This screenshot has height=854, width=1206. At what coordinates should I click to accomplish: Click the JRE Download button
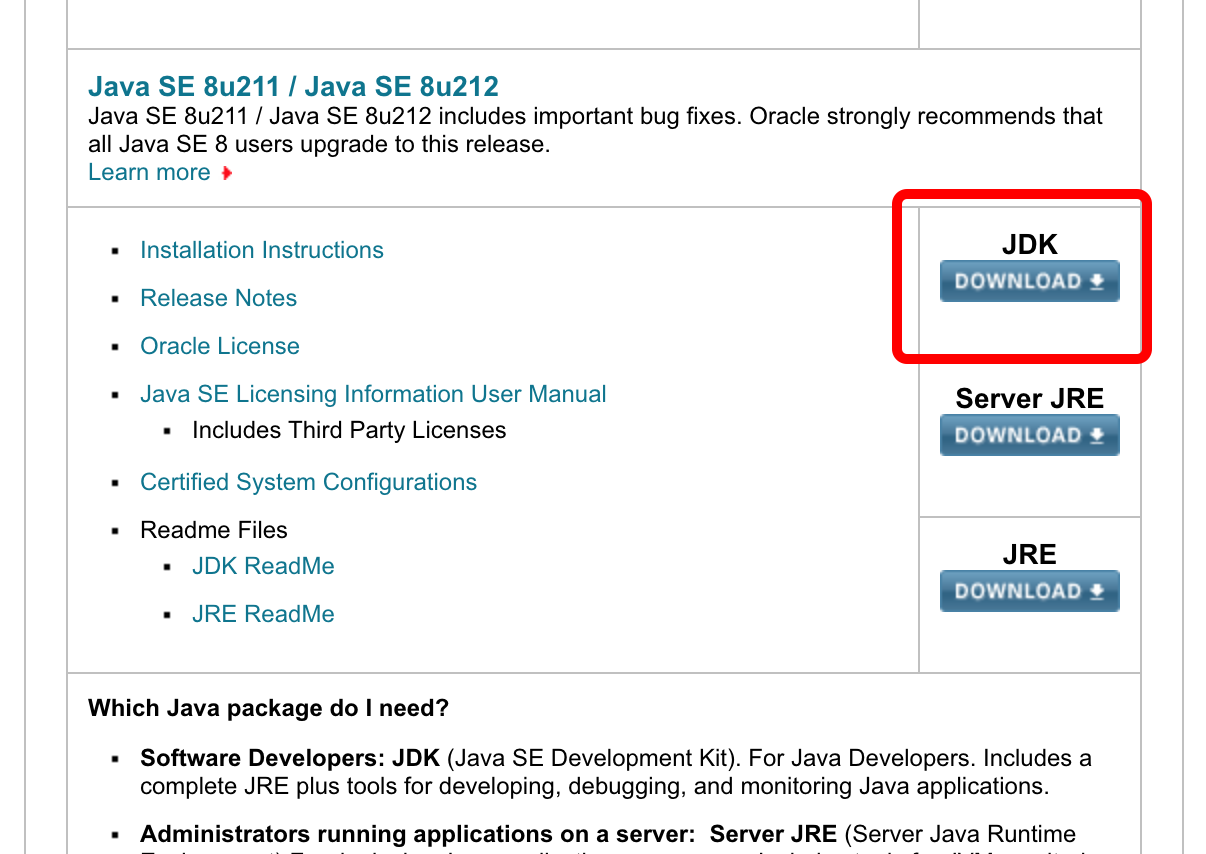(x=1029, y=591)
